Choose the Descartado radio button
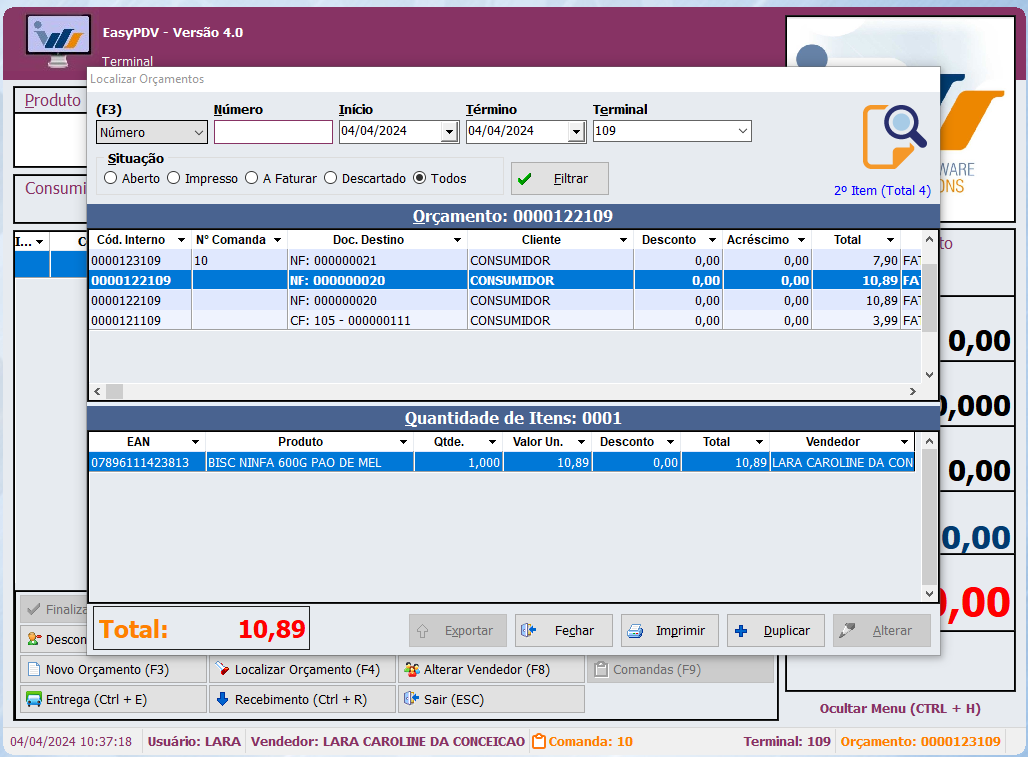The width and height of the screenshot is (1028, 757). (x=330, y=178)
